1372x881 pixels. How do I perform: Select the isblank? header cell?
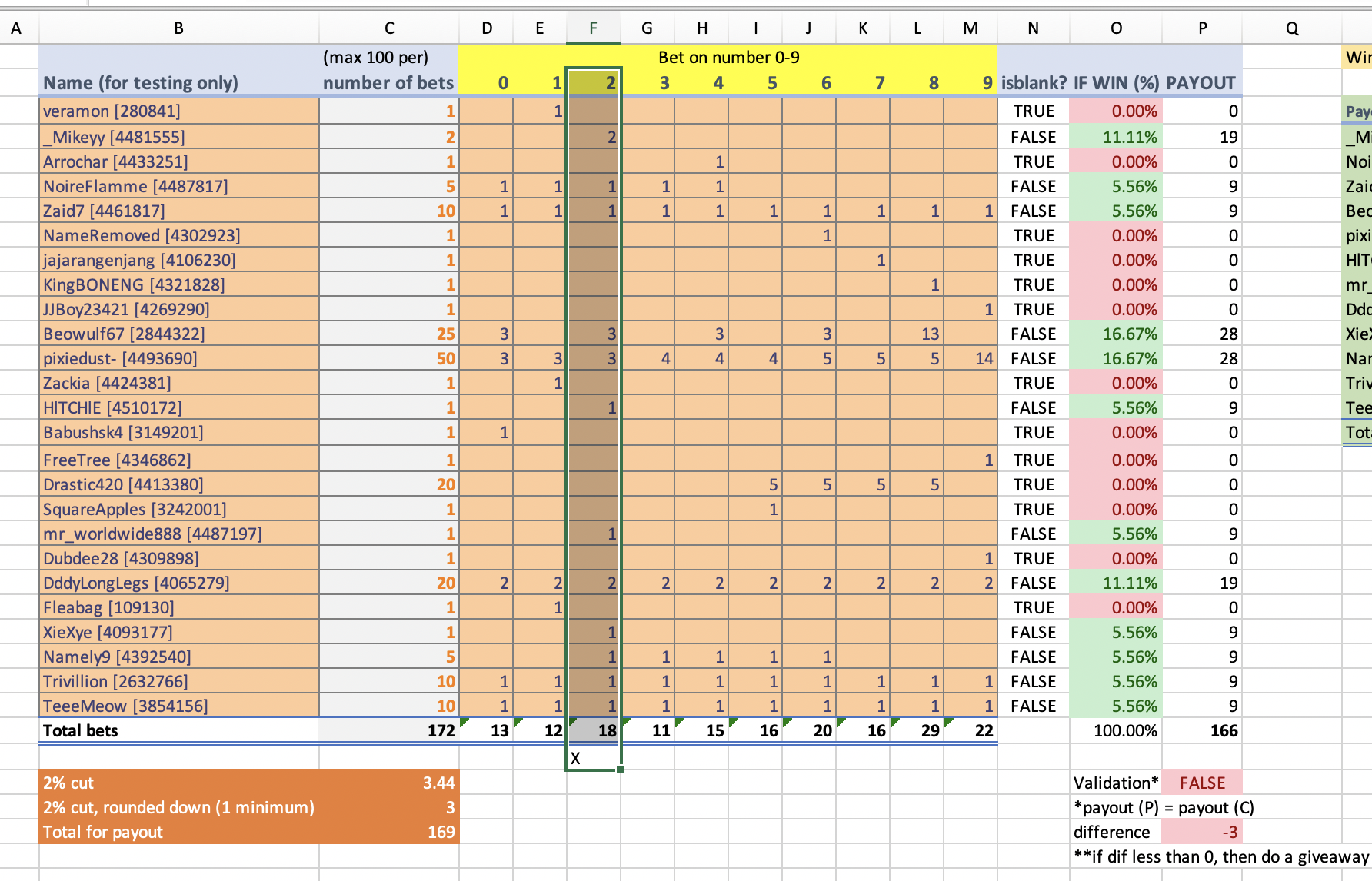coord(1034,83)
